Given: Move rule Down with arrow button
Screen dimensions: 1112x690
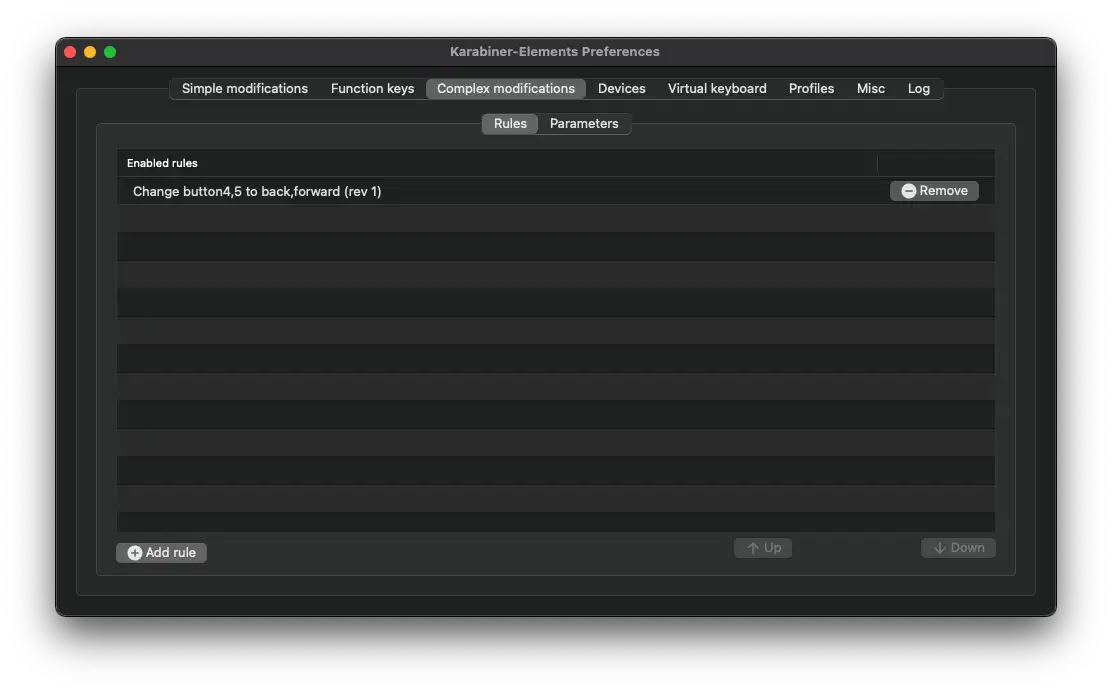Looking at the screenshot, I should 958,547.
